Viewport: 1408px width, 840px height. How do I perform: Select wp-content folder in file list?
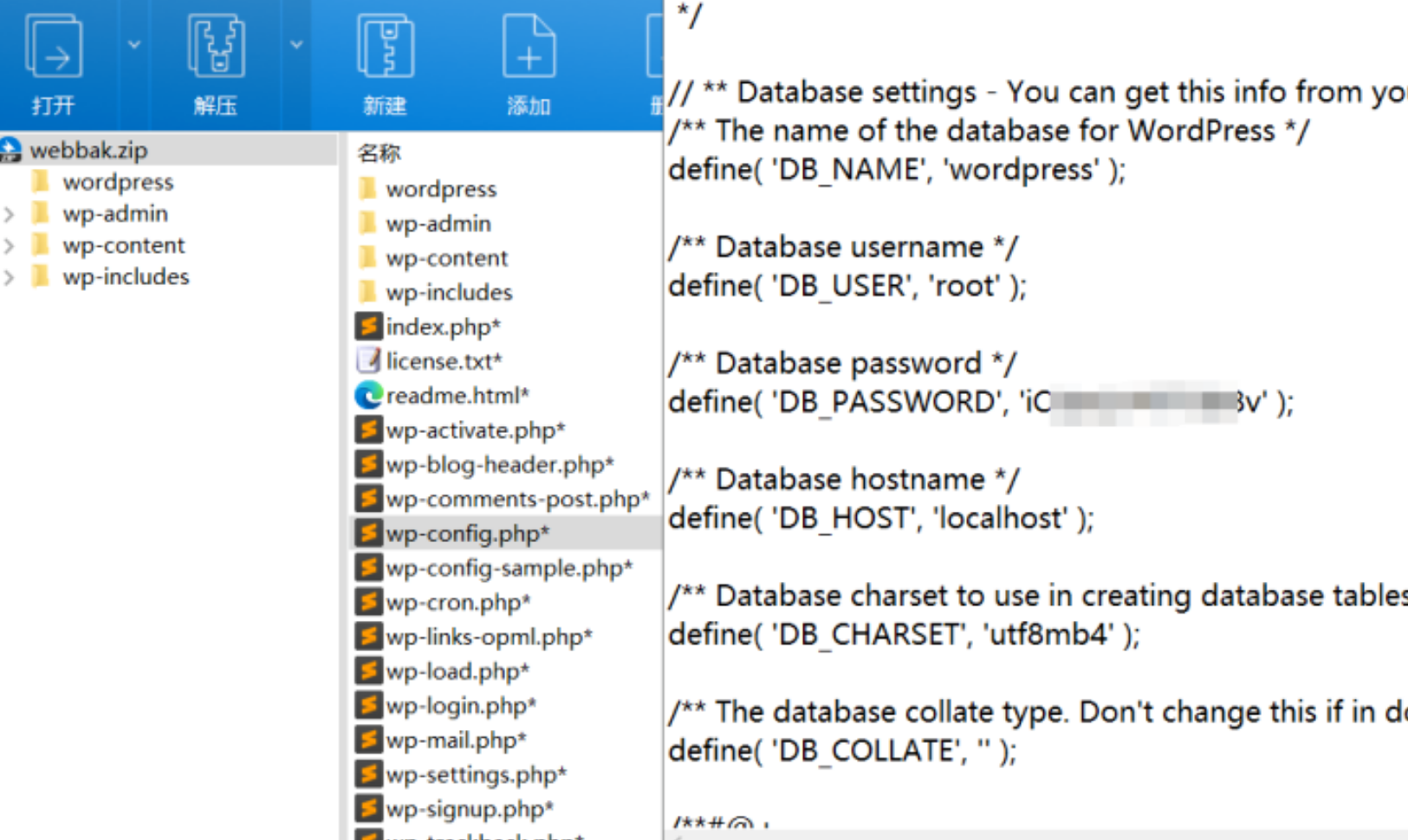(x=446, y=258)
